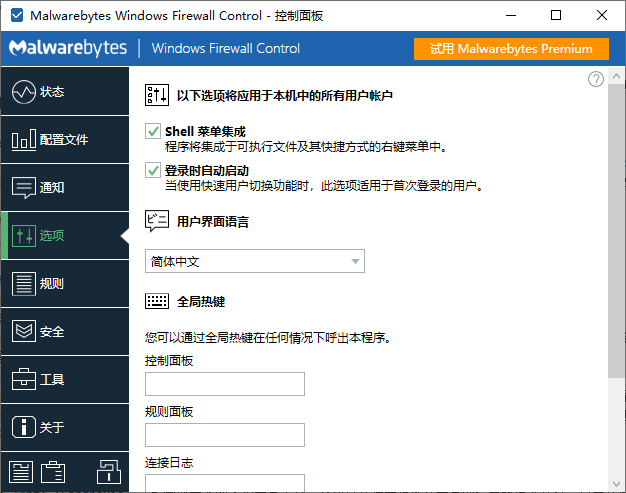
Task: Toggle the 登录时自动启动 checkbox
Action: [153, 170]
